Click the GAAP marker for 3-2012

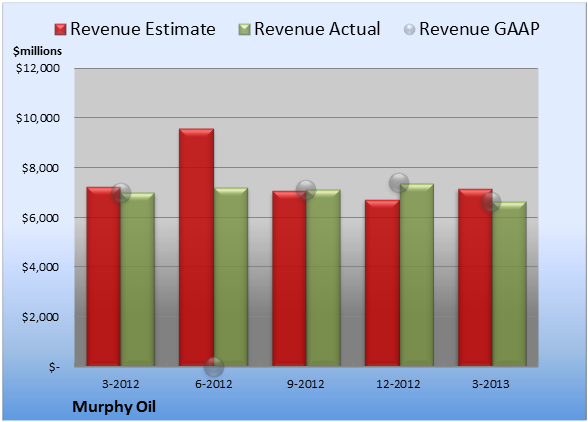pyautogui.click(x=121, y=193)
